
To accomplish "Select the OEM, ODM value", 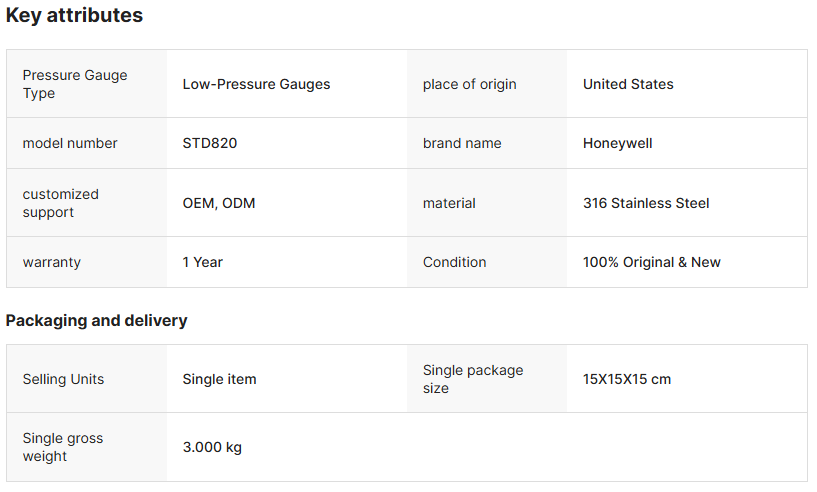I will pyautogui.click(x=218, y=203).
